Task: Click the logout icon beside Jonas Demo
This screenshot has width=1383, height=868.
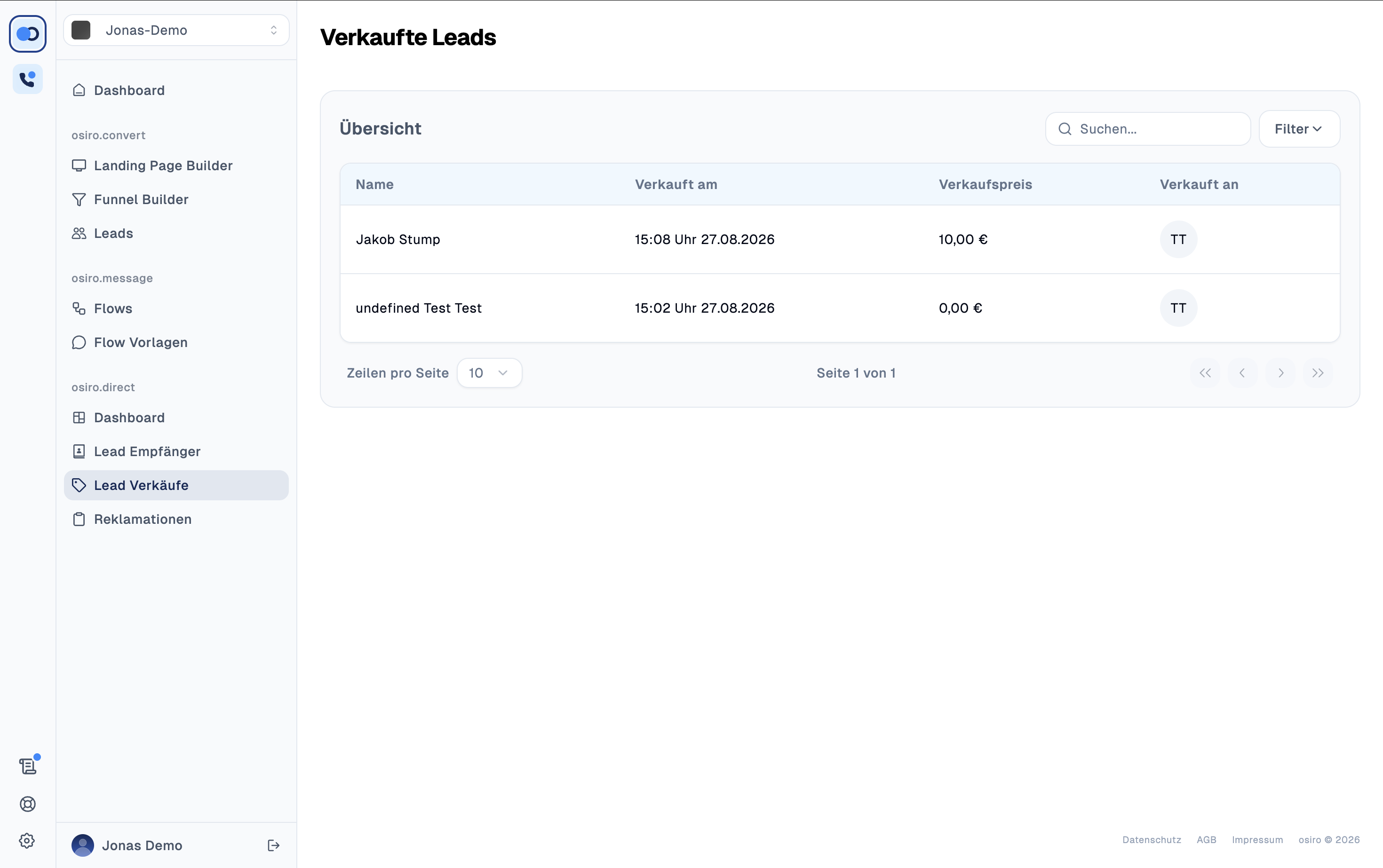Action: pyautogui.click(x=273, y=845)
